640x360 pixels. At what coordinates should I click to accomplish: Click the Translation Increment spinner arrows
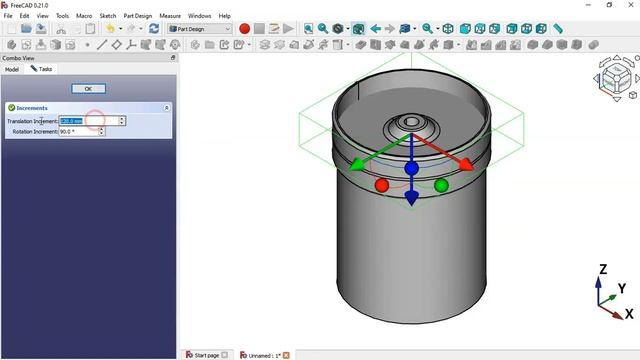122,121
